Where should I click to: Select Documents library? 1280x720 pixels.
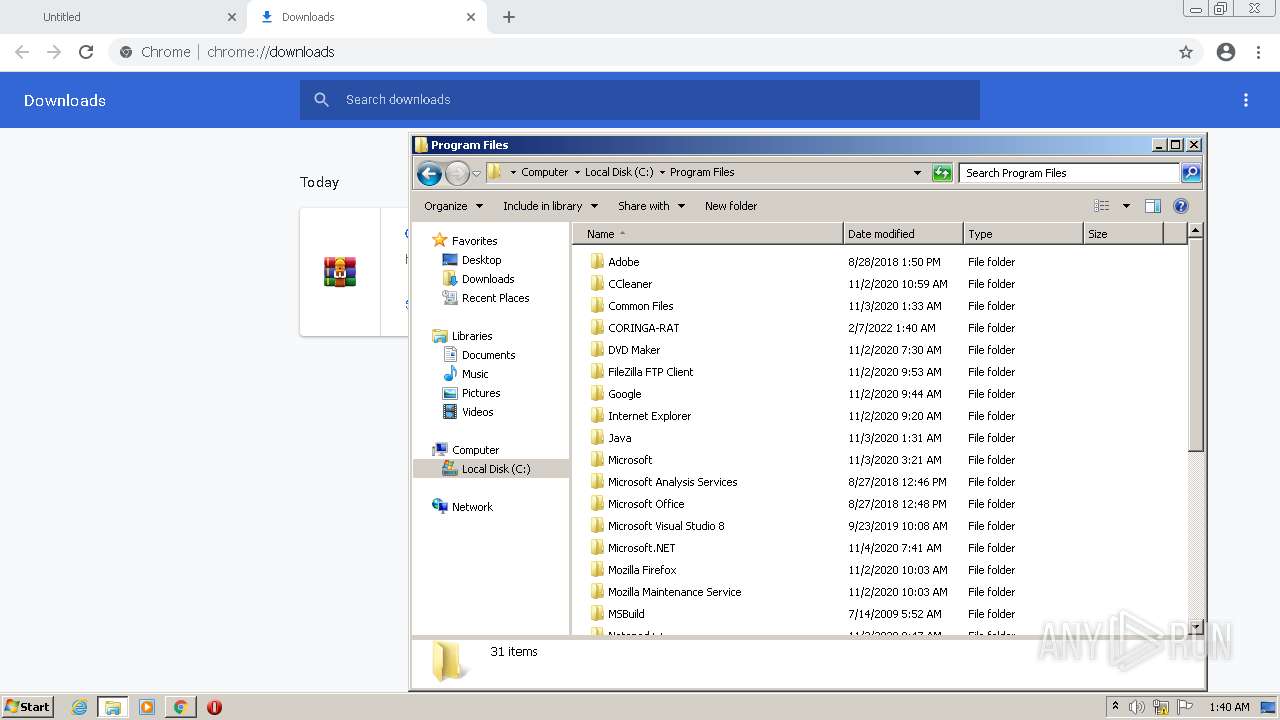(488, 355)
